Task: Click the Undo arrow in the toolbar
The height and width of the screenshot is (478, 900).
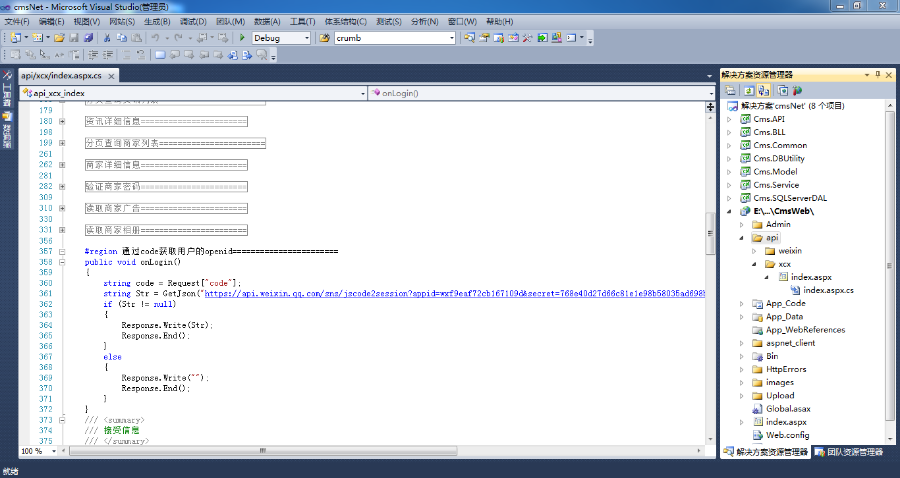Action: point(156,38)
